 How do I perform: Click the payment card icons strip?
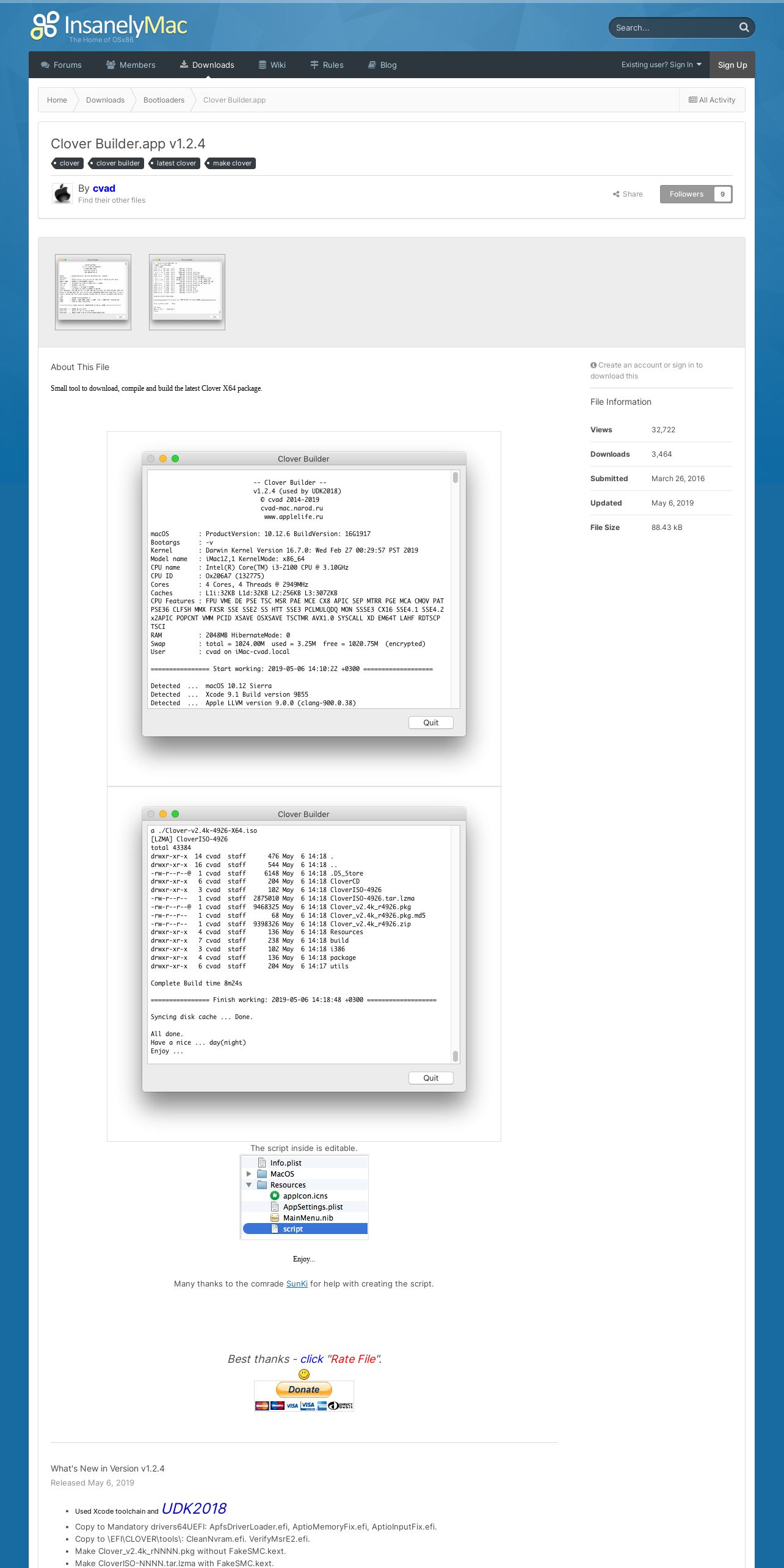click(x=304, y=1405)
